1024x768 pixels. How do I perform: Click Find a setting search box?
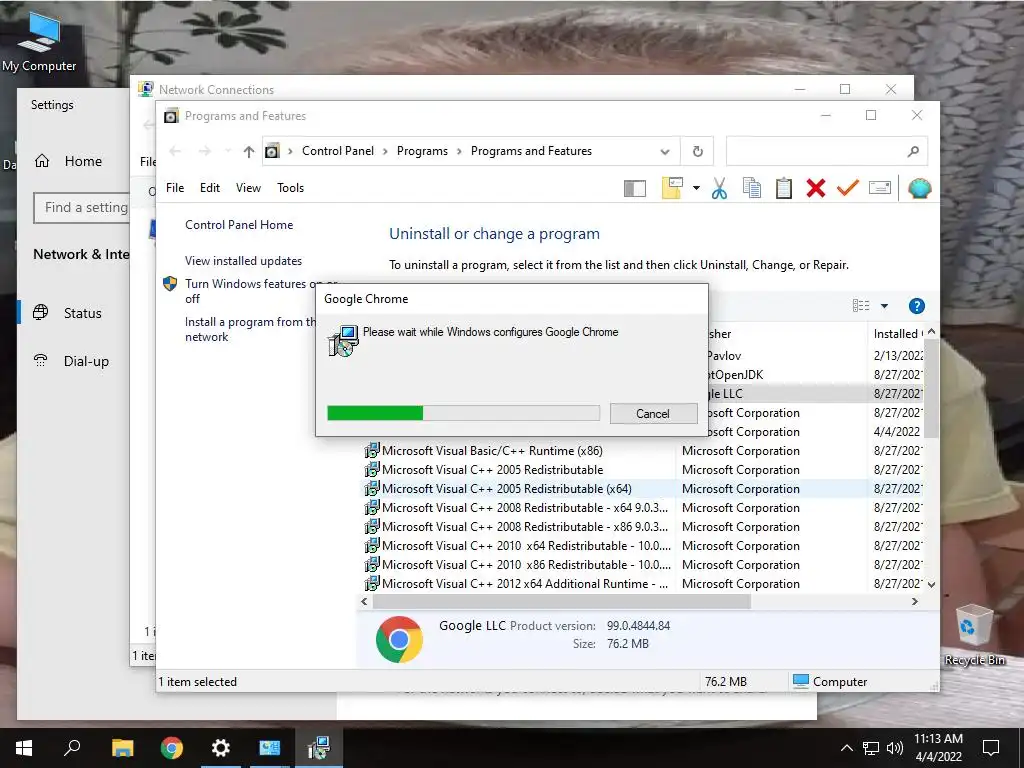click(x=81, y=208)
